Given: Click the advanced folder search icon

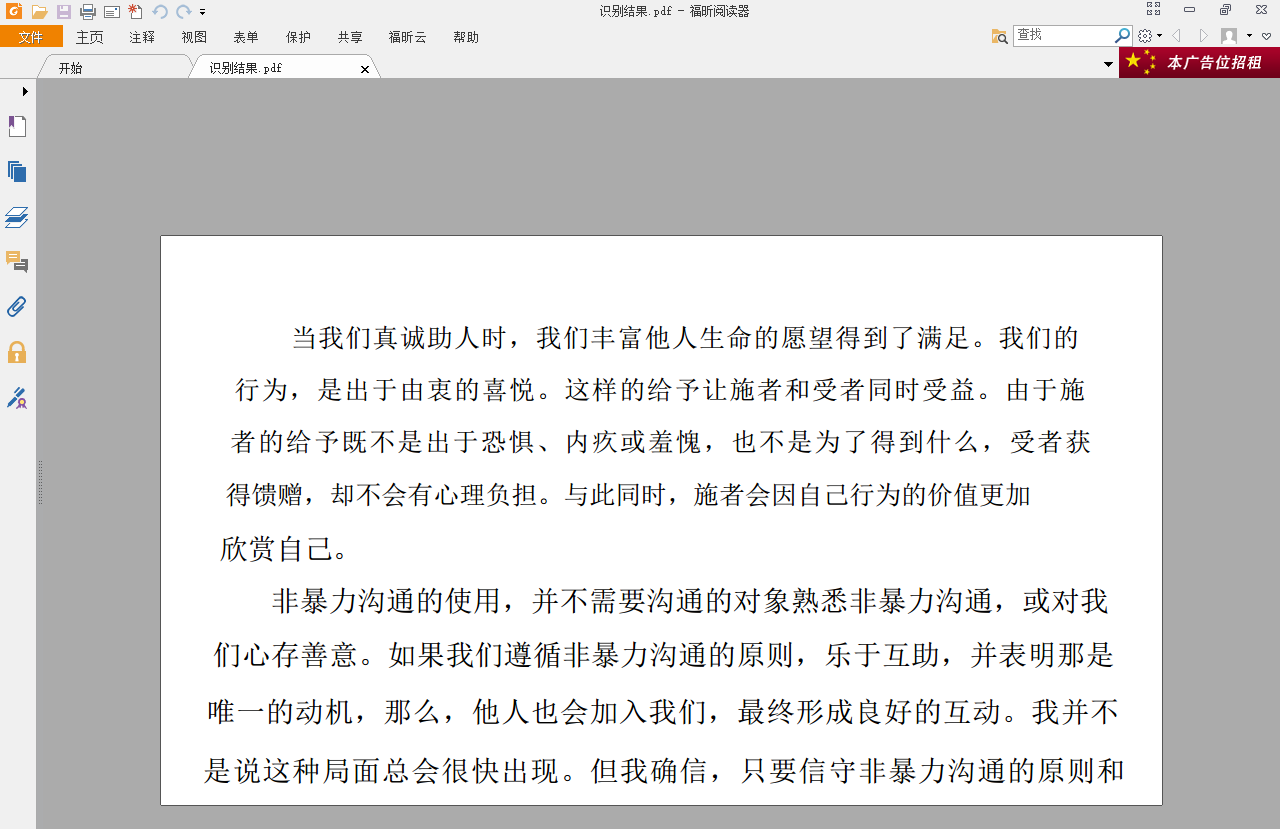Looking at the screenshot, I should click(x=999, y=37).
